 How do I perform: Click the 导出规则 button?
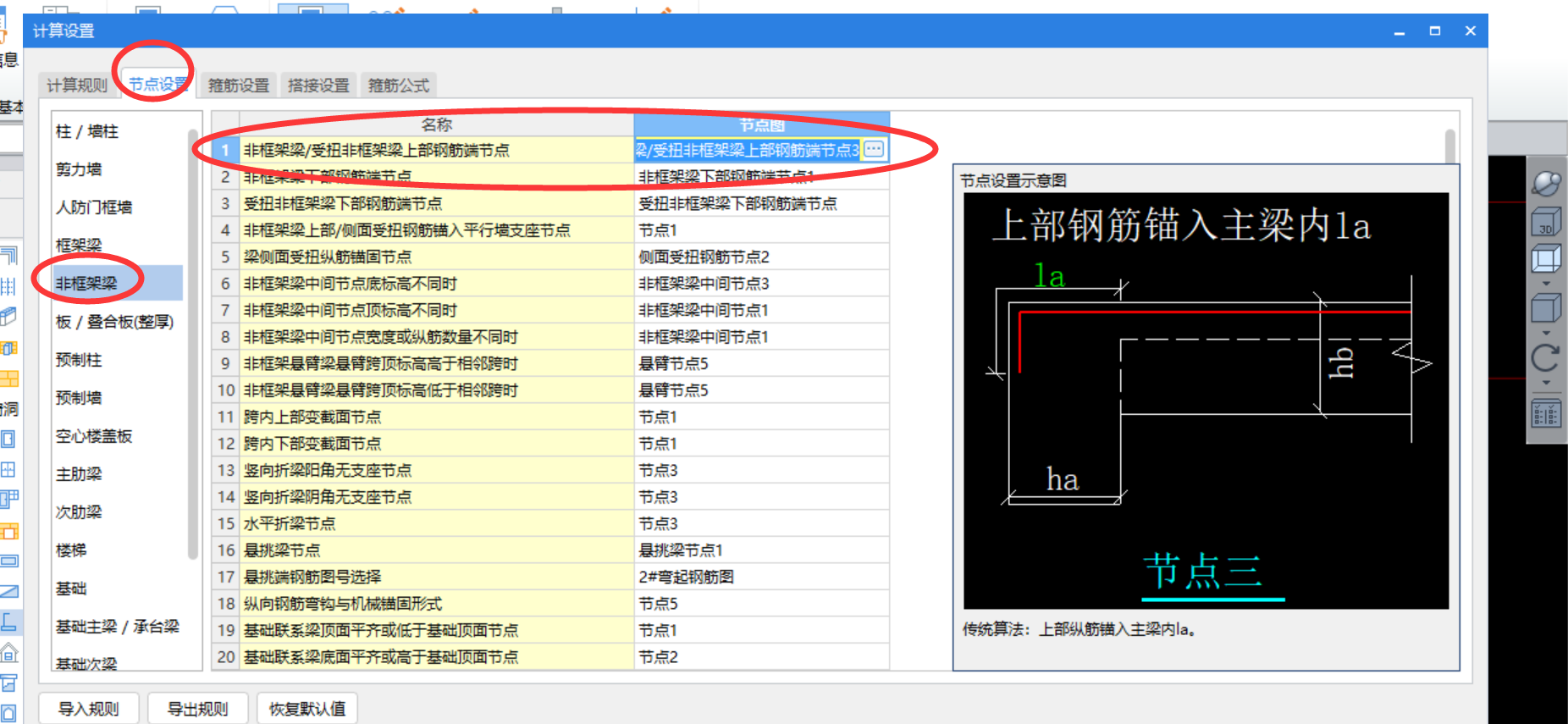197,709
